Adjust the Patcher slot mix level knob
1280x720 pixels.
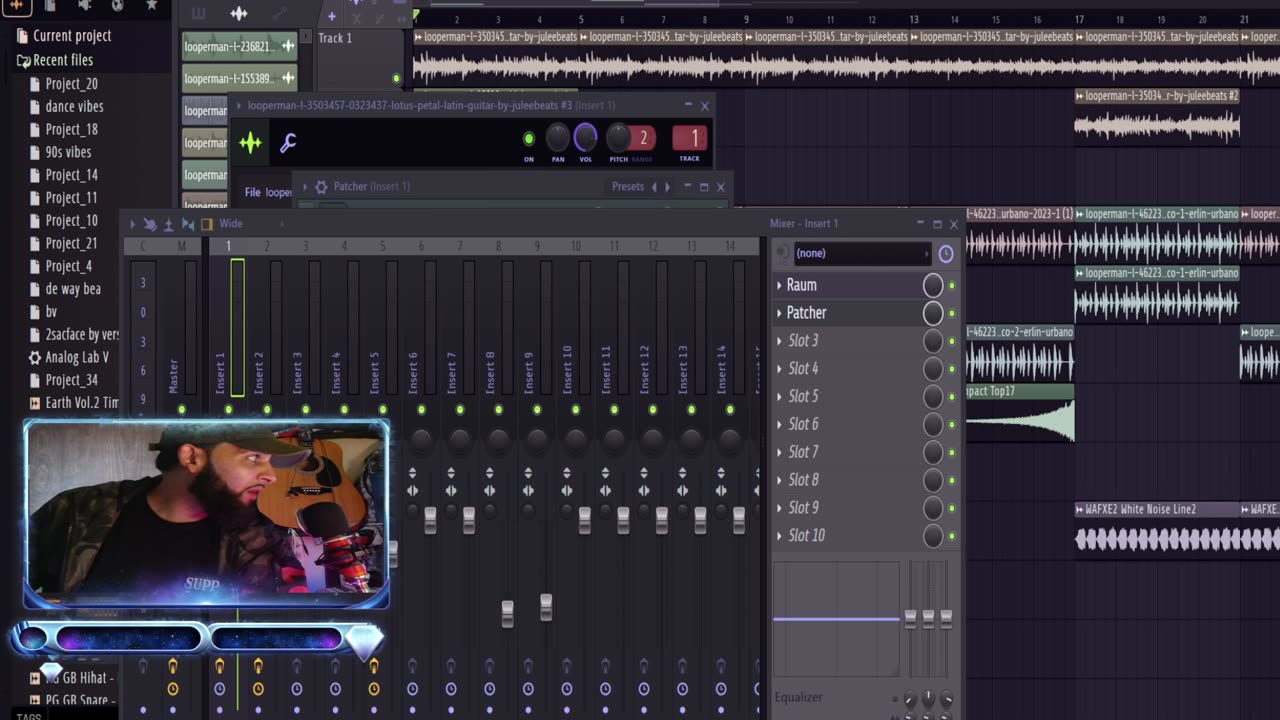[932, 314]
